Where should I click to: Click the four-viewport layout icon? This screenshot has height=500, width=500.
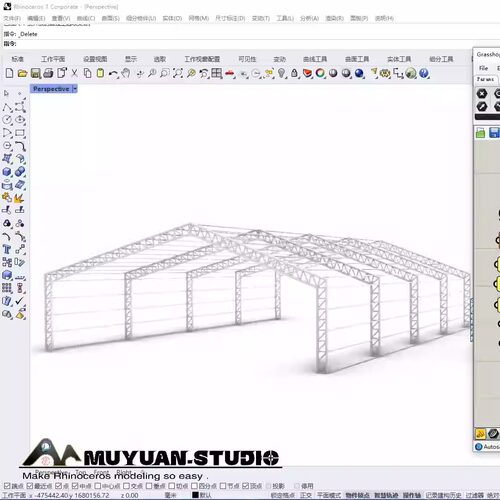pos(217,73)
